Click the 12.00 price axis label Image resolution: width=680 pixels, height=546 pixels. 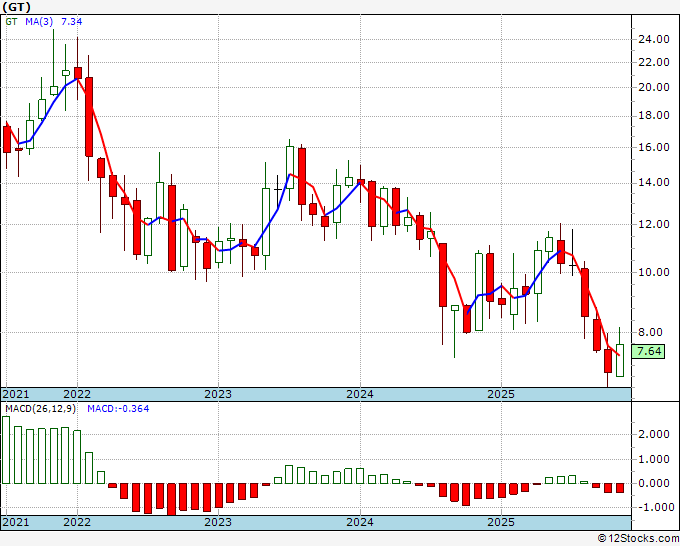[x=654, y=224]
